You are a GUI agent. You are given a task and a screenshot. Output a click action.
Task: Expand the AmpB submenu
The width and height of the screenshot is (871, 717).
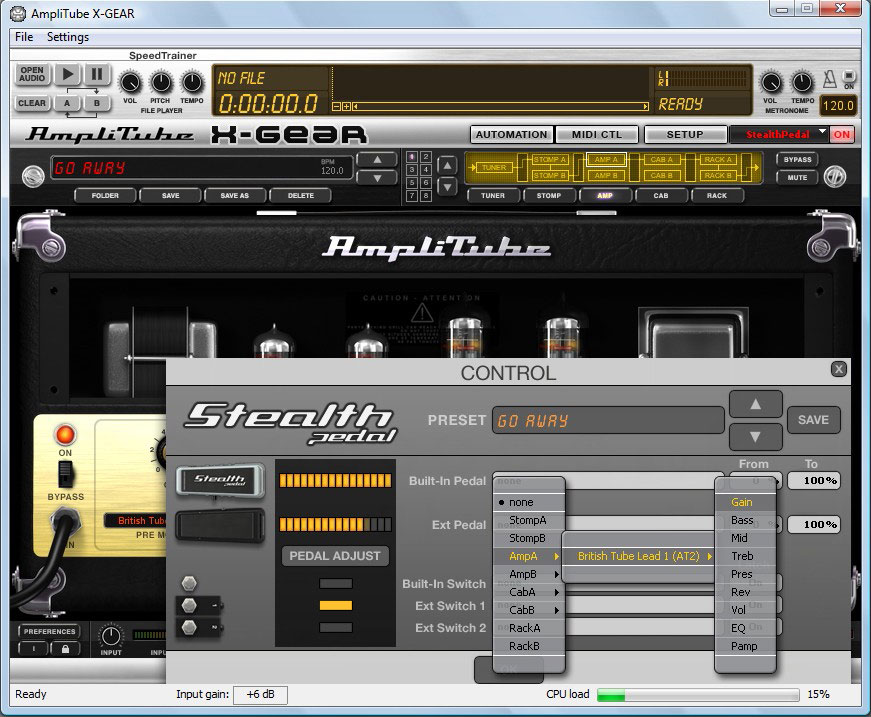529,574
